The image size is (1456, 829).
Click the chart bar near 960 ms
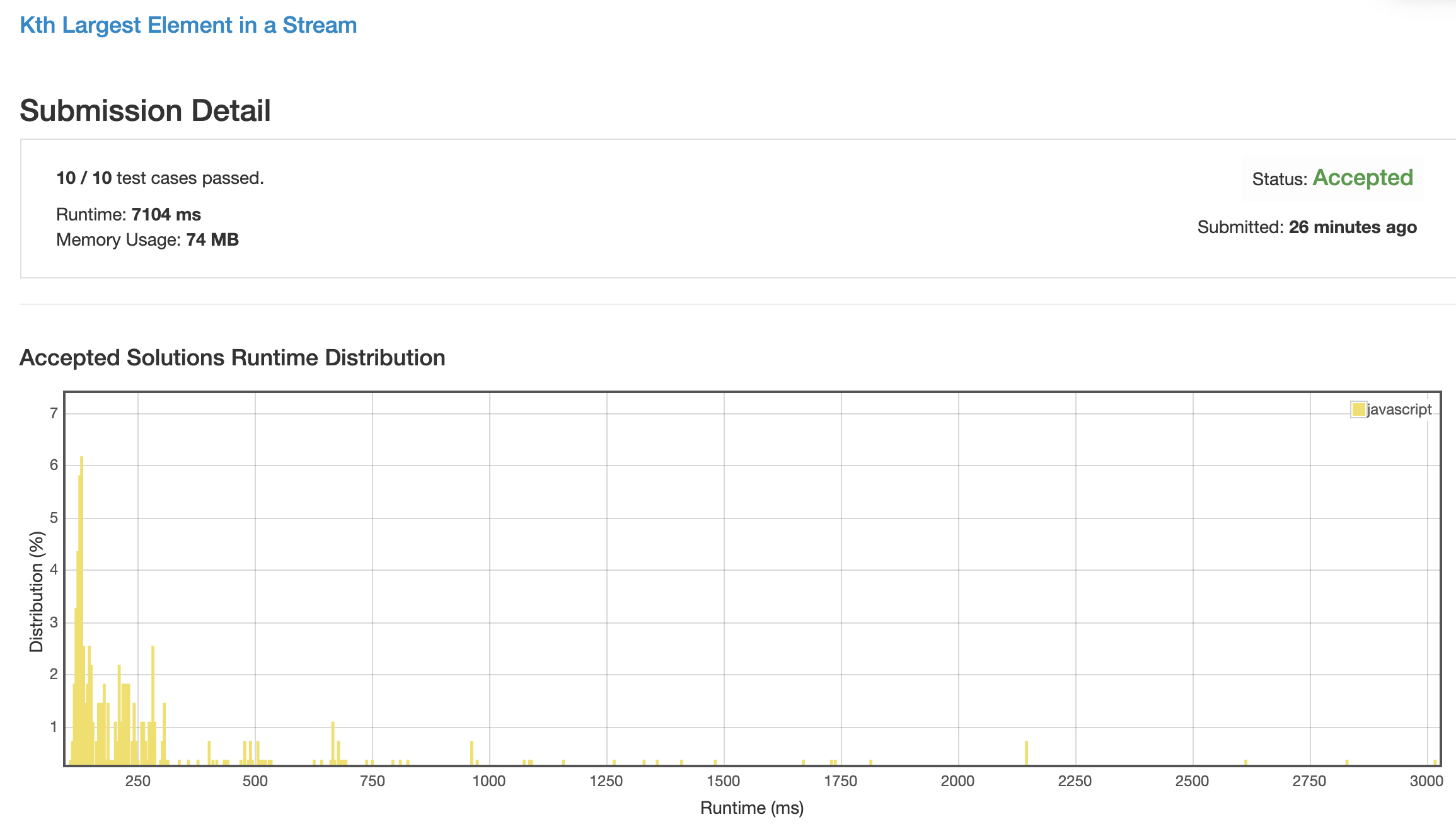click(x=471, y=753)
